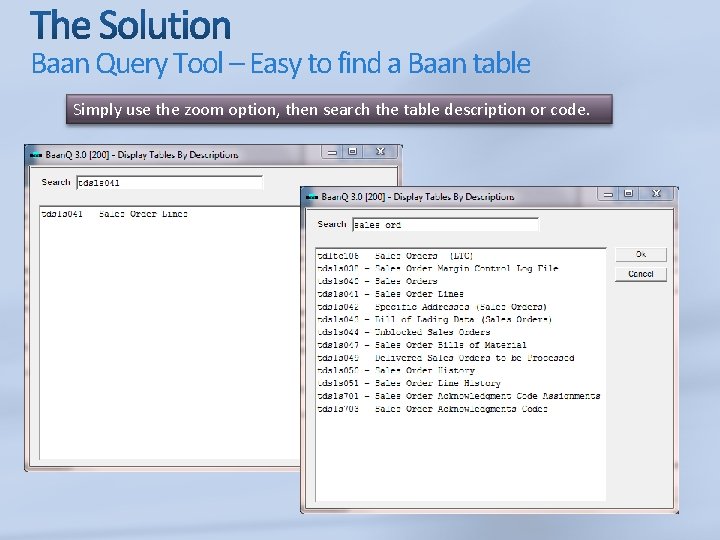Close the back BaanQ window
This screenshot has width=720, height=540.
tap(381, 152)
